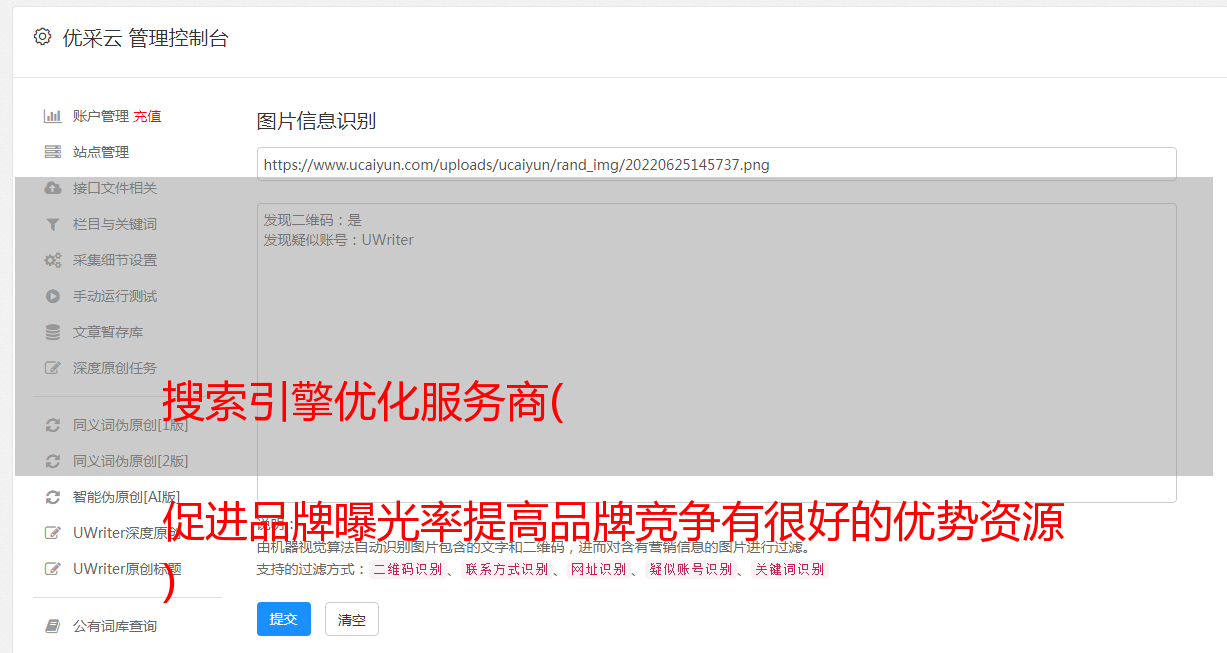Select 栏目与关键词 in the sidebar
Image resolution: width=1227 pixels, height=653 pixels.
point(115,224)
